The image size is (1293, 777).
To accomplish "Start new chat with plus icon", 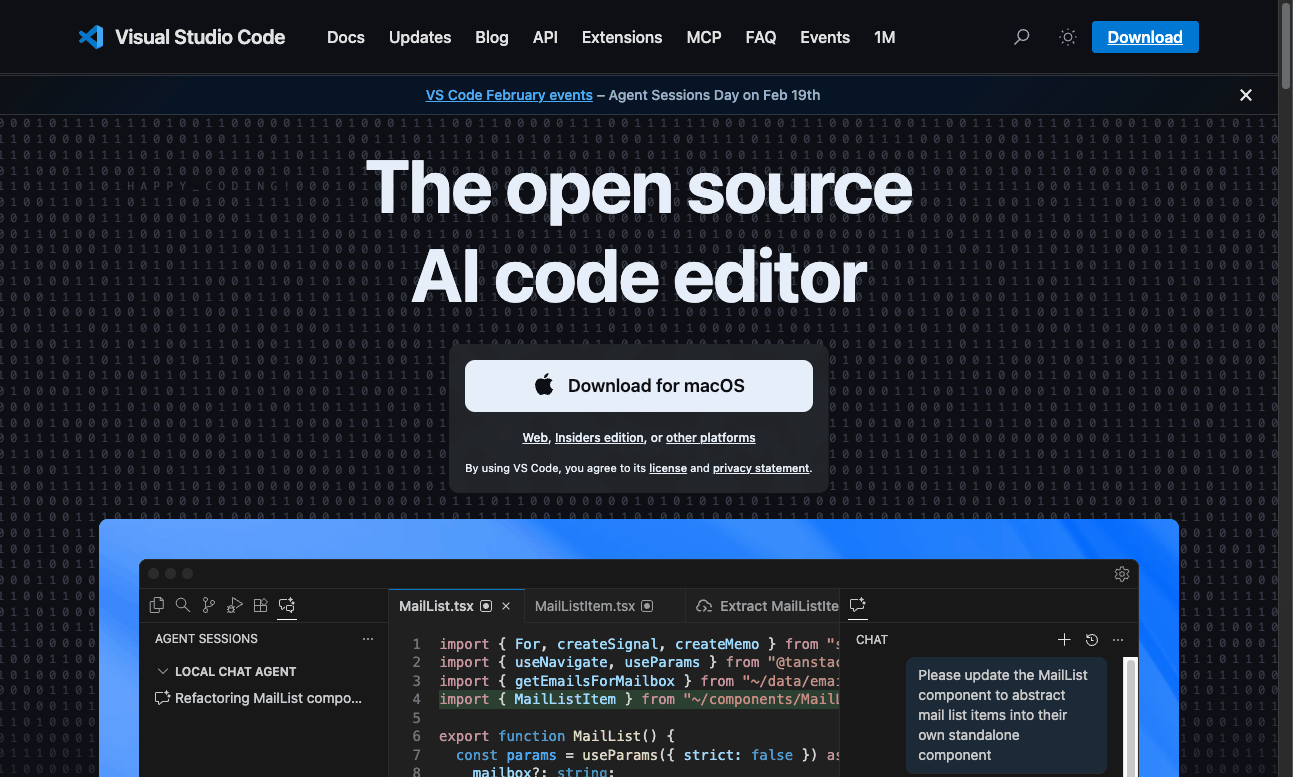I will 1064,640.
